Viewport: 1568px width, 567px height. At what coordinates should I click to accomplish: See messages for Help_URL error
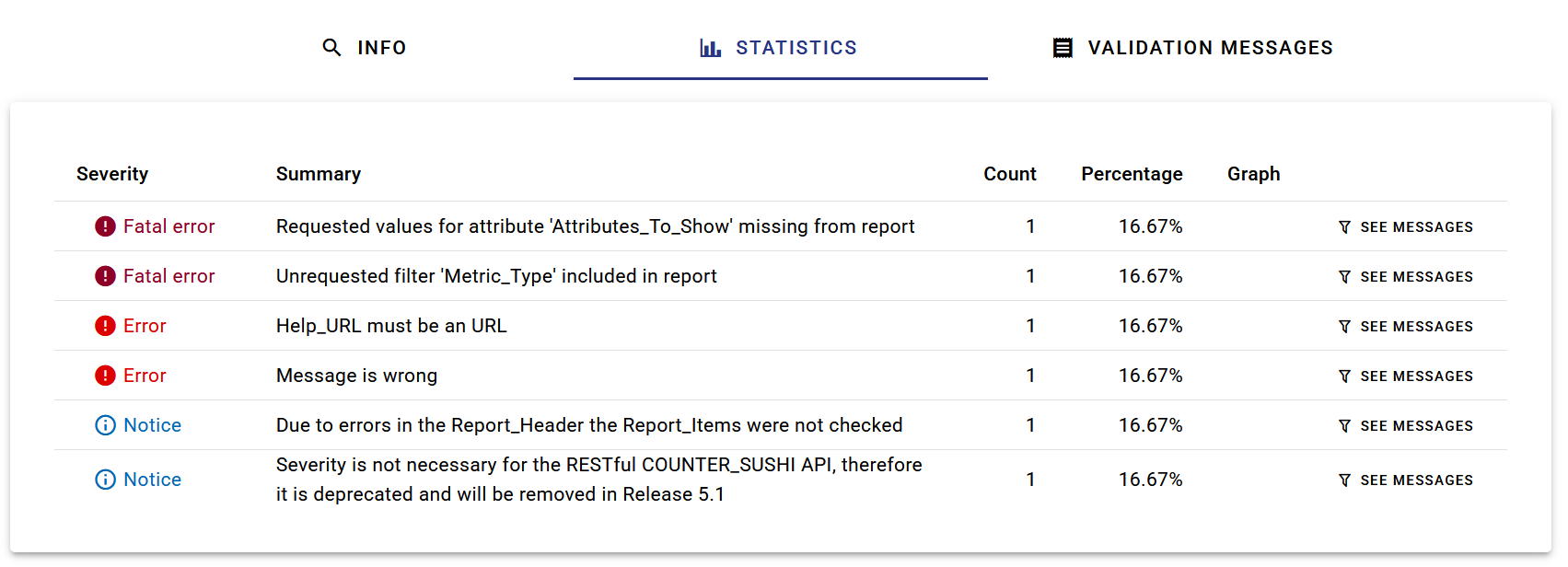click(x=1406, y=327)
